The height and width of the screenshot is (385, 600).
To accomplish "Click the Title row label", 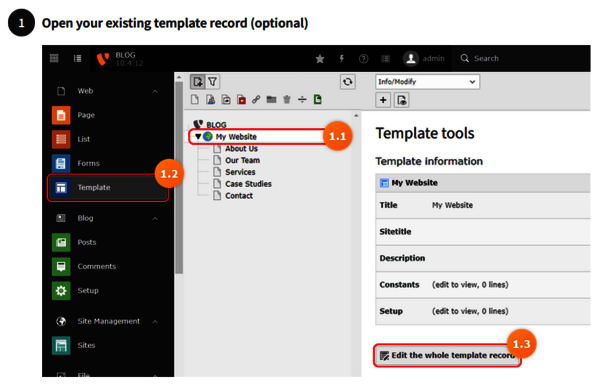I will [x=388, y=205].
